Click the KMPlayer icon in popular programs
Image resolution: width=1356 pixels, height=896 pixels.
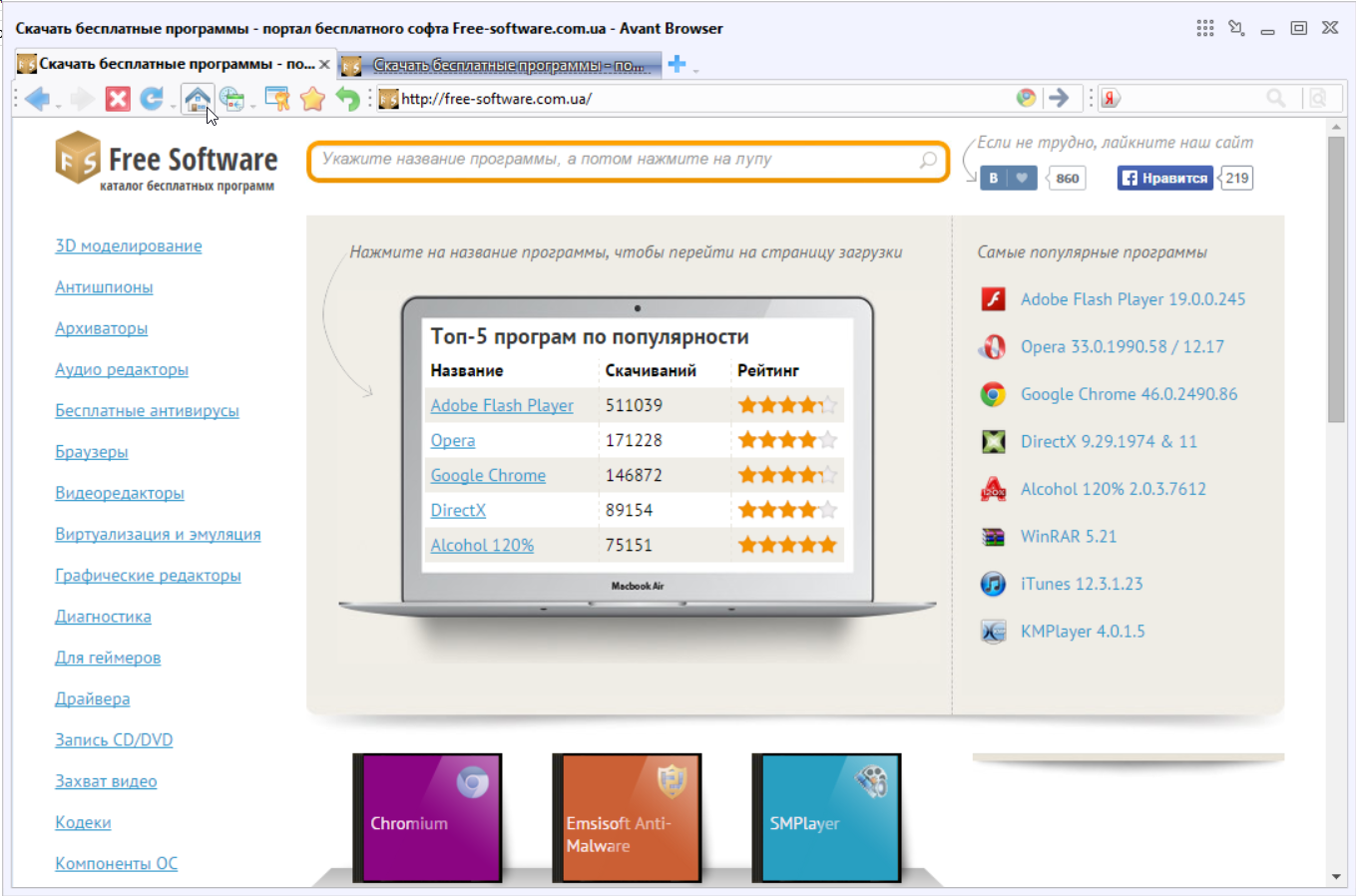(993, 632)
